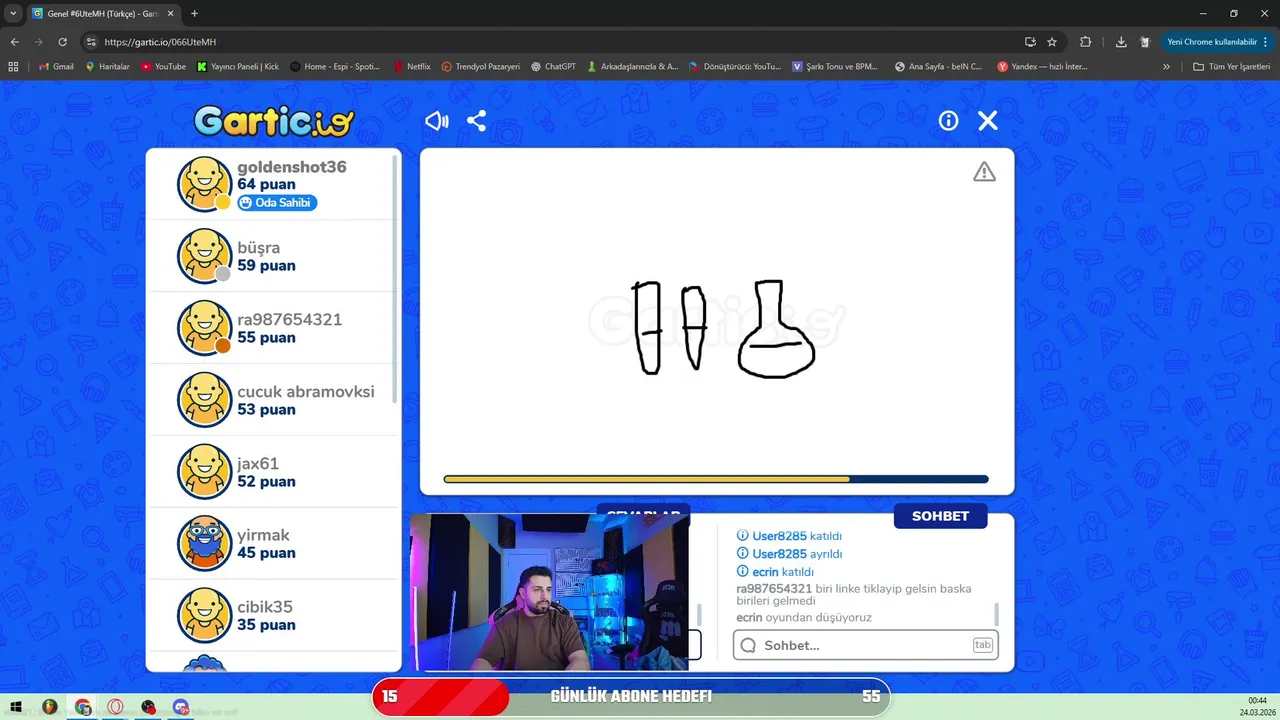Leave the room with the X icon
Screen dimensions: 1280x720
click(988, 121)
